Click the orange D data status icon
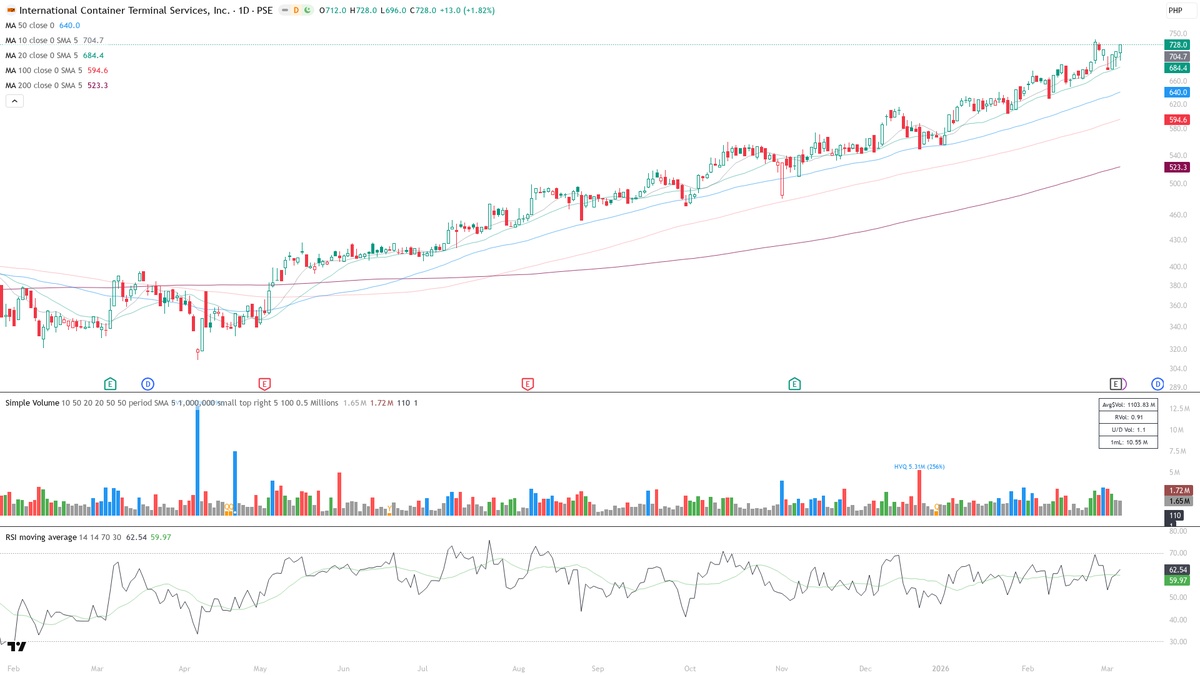Image resolution: width=1200 pixels, height=675 pixels. [295, 10]
